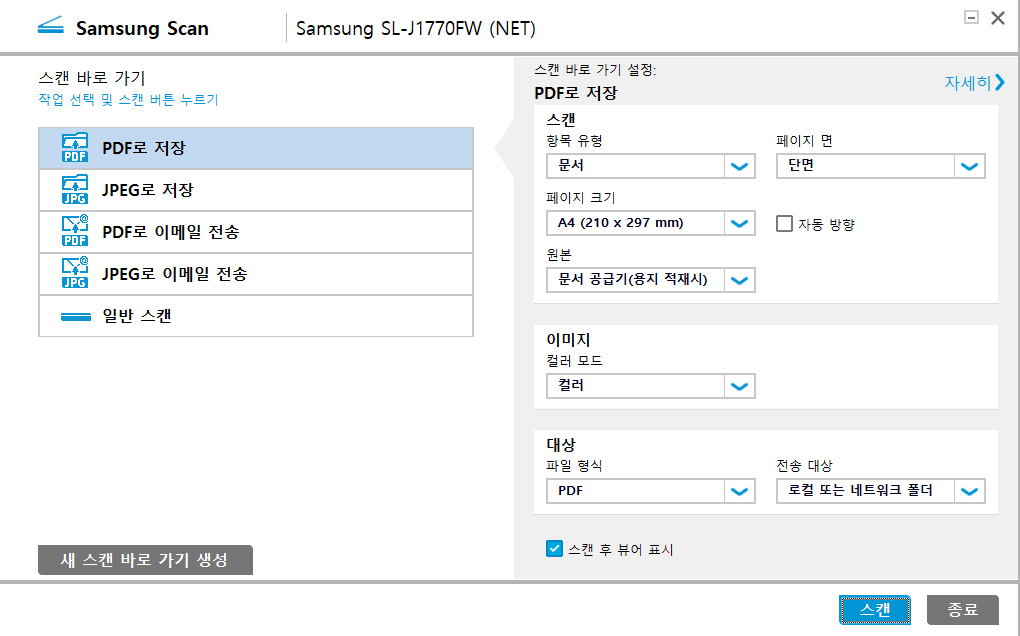Click the Samsung SL-J1770FW (NET) device name
This screenshot has width=1020, height=636.
(416, 29)
